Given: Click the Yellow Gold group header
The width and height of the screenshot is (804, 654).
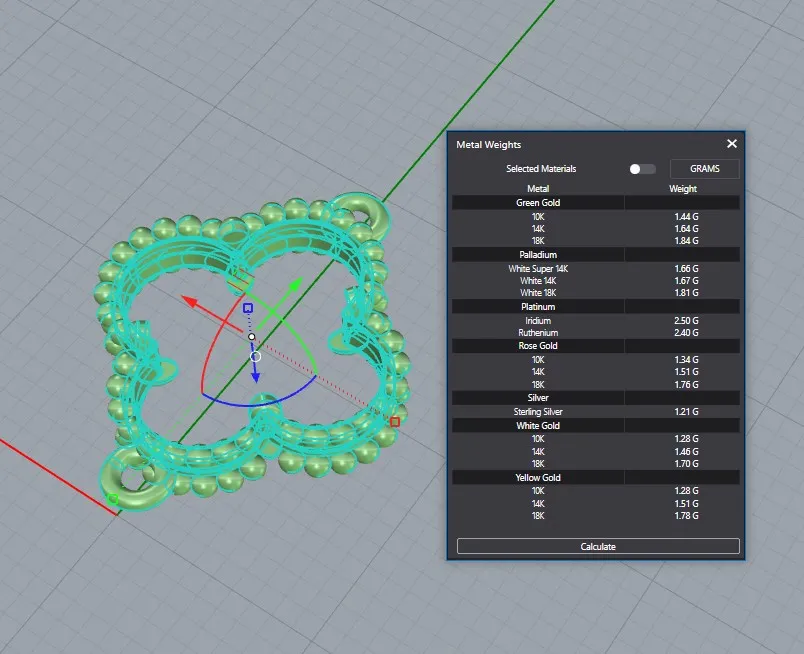Looking at the screenshot, I should pyautogui.click(x=538, y=478).
